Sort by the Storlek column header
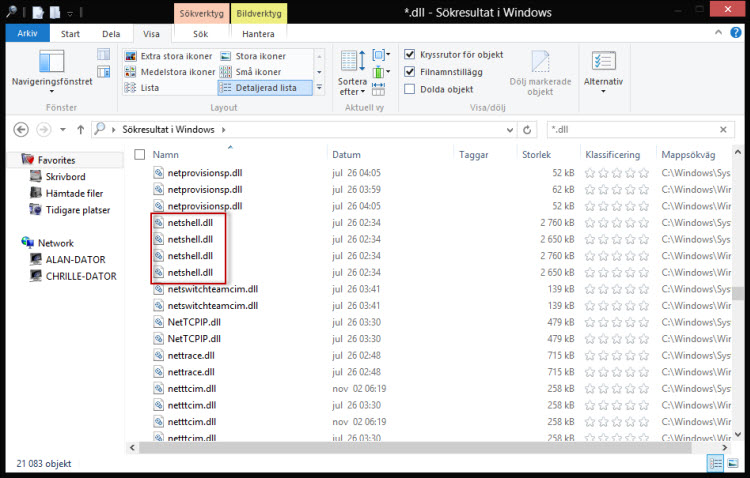750x478 pixels. (x=536, y=155)
